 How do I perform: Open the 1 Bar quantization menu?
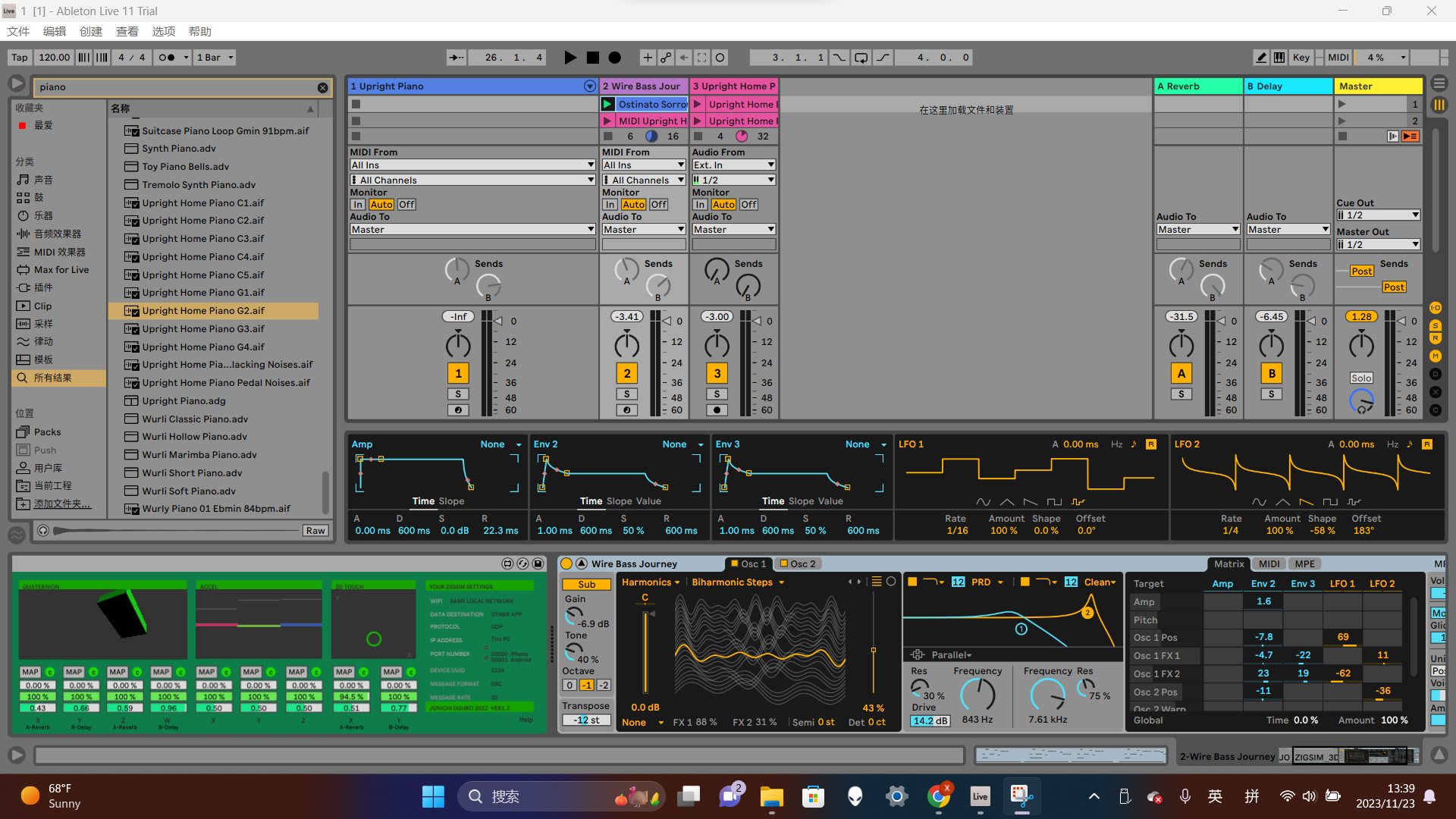tap(215, 58)
